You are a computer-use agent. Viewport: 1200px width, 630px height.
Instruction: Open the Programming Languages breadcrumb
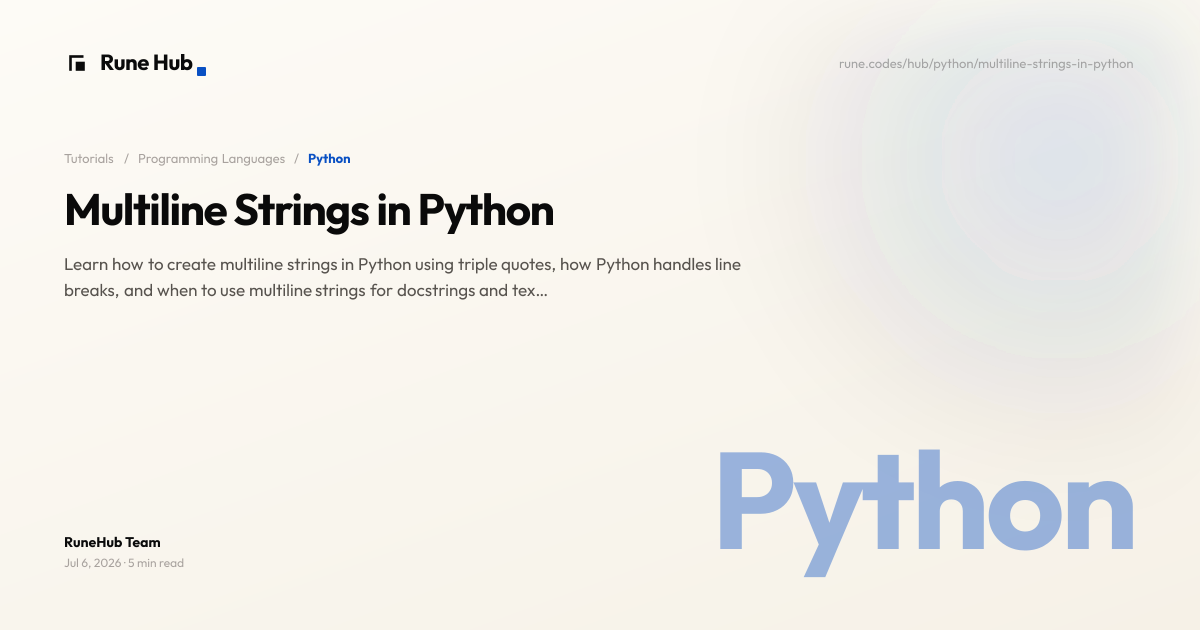pos(211,159)
